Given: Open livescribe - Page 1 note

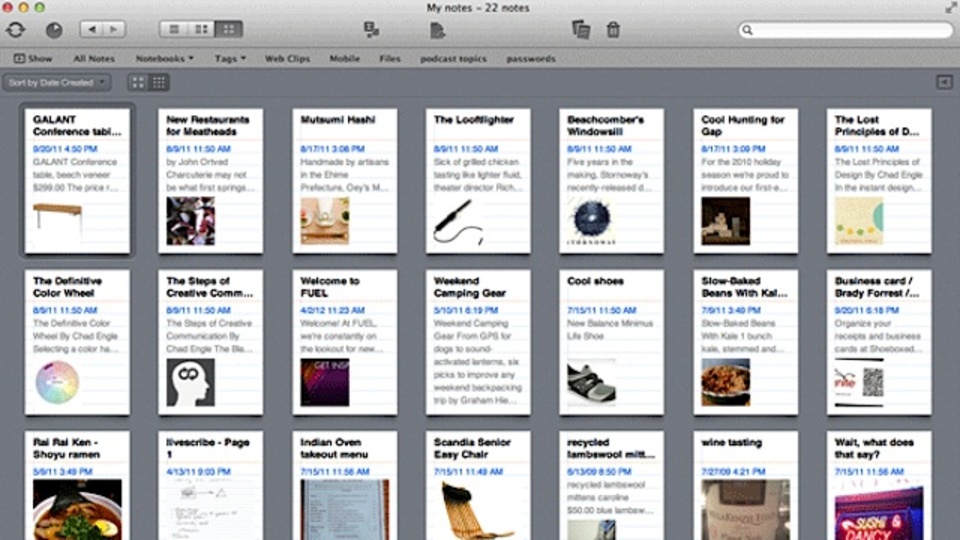Looking at the screenshot, I should pos(211,486).
